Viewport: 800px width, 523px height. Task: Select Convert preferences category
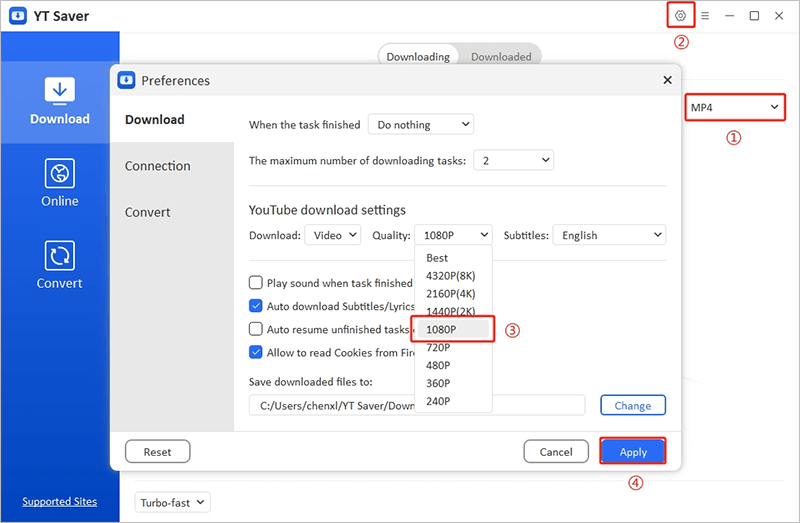(172, 212)
